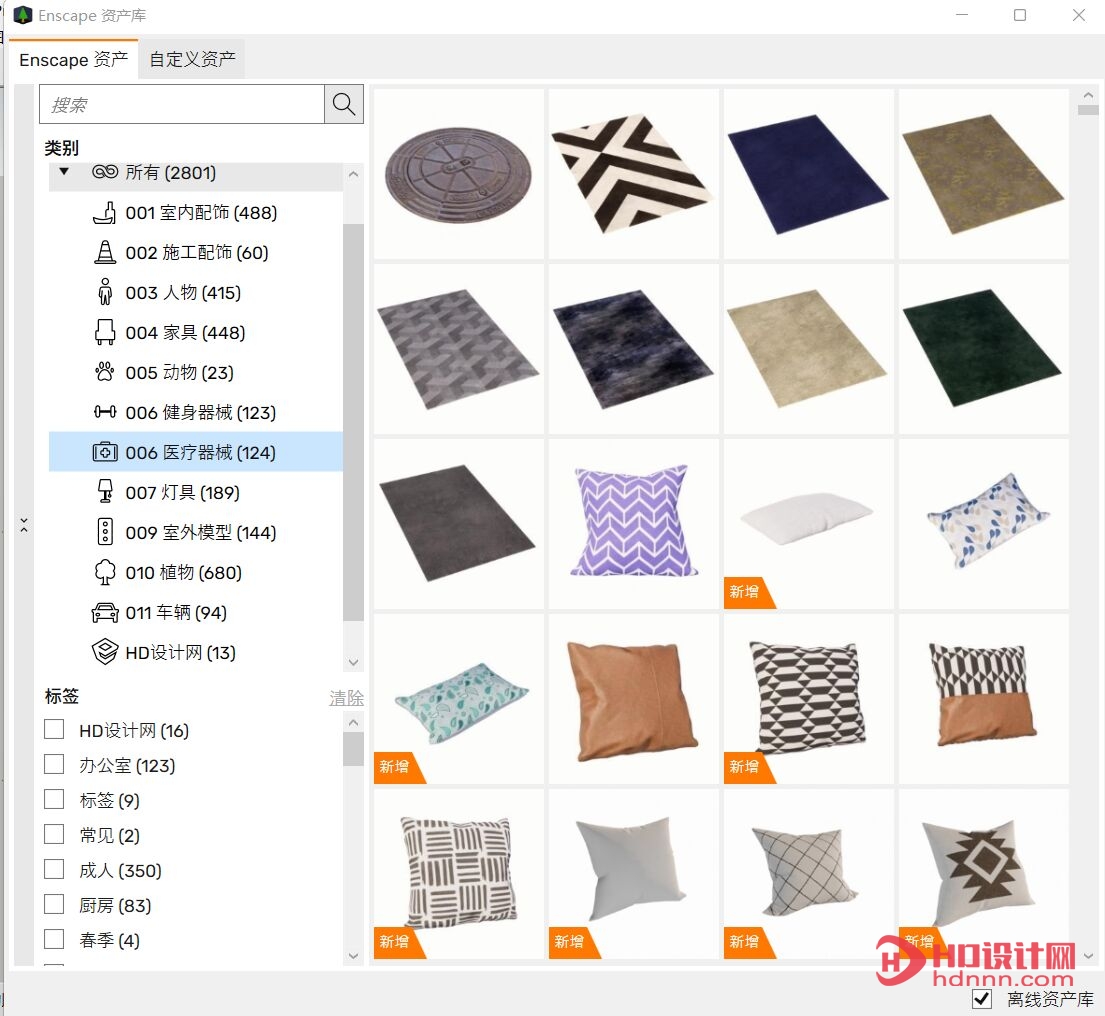Viewport: 1105px width, 1016px height.
Task: Click 清除 to clear tags
Action: click(346, 698)
